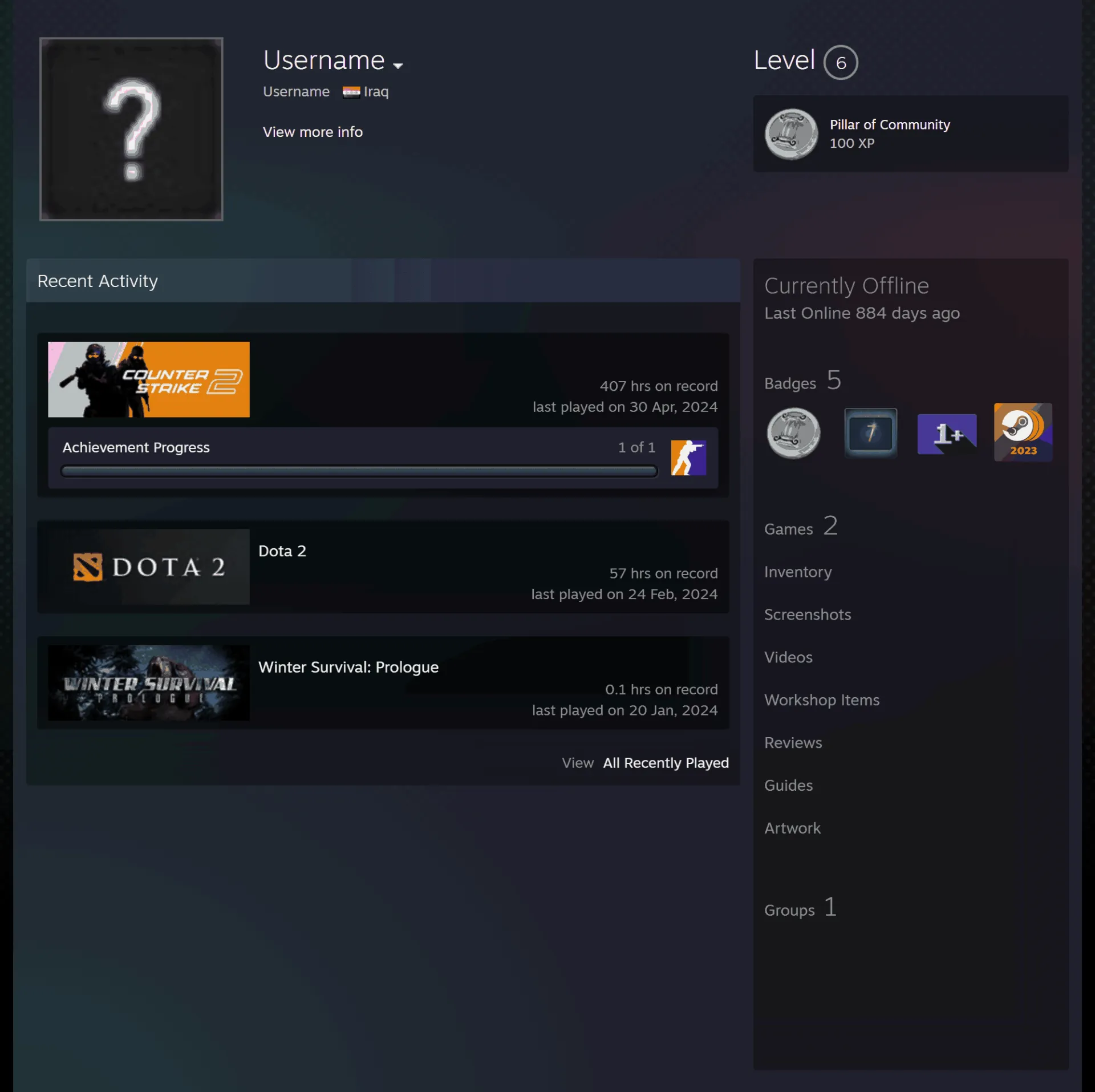Open the Inventory link
The image size is (1095, 1092).
tap(798, 572)
